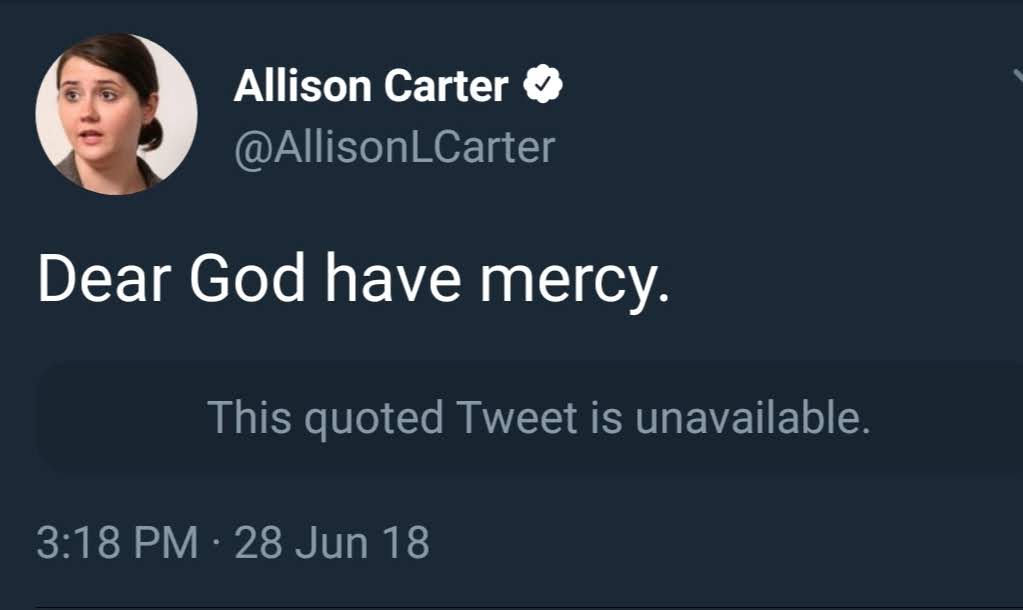The width and height of the screenshot is (1023, 610).
Task: Select the unavailable quoted Tweet box
Action: coord(530,417)
